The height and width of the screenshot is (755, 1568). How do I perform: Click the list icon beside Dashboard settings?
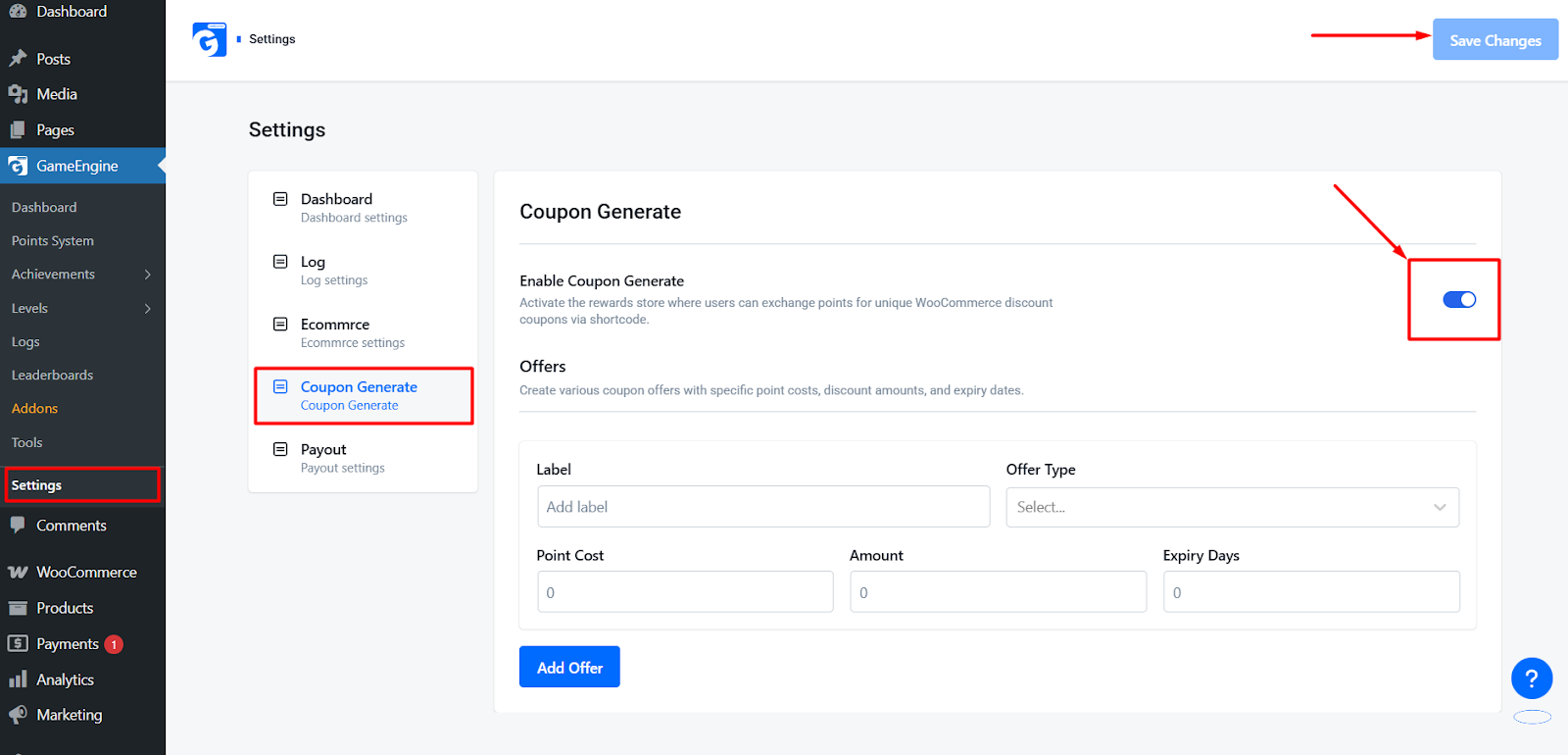280,199
